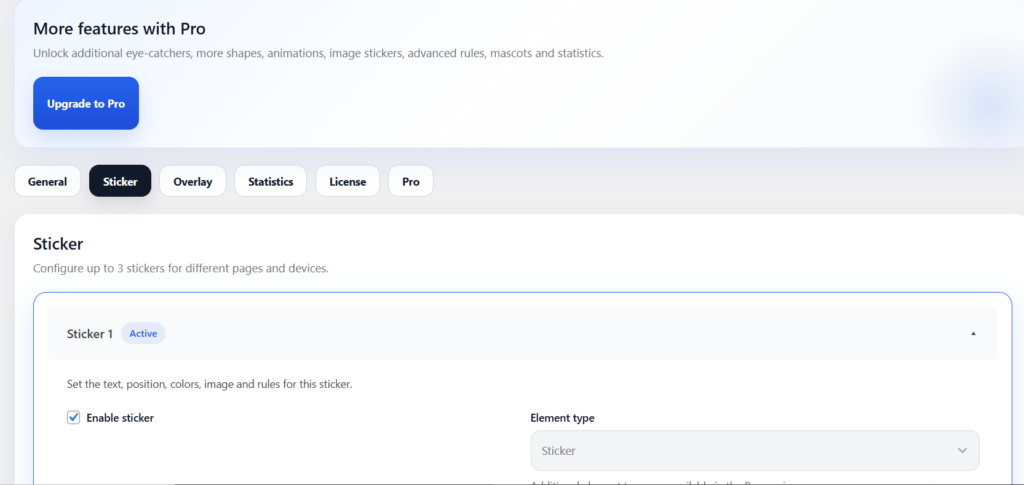1024x485 pixels.
Task: Select the Sticker tab
Action: (x=120, y=181)
